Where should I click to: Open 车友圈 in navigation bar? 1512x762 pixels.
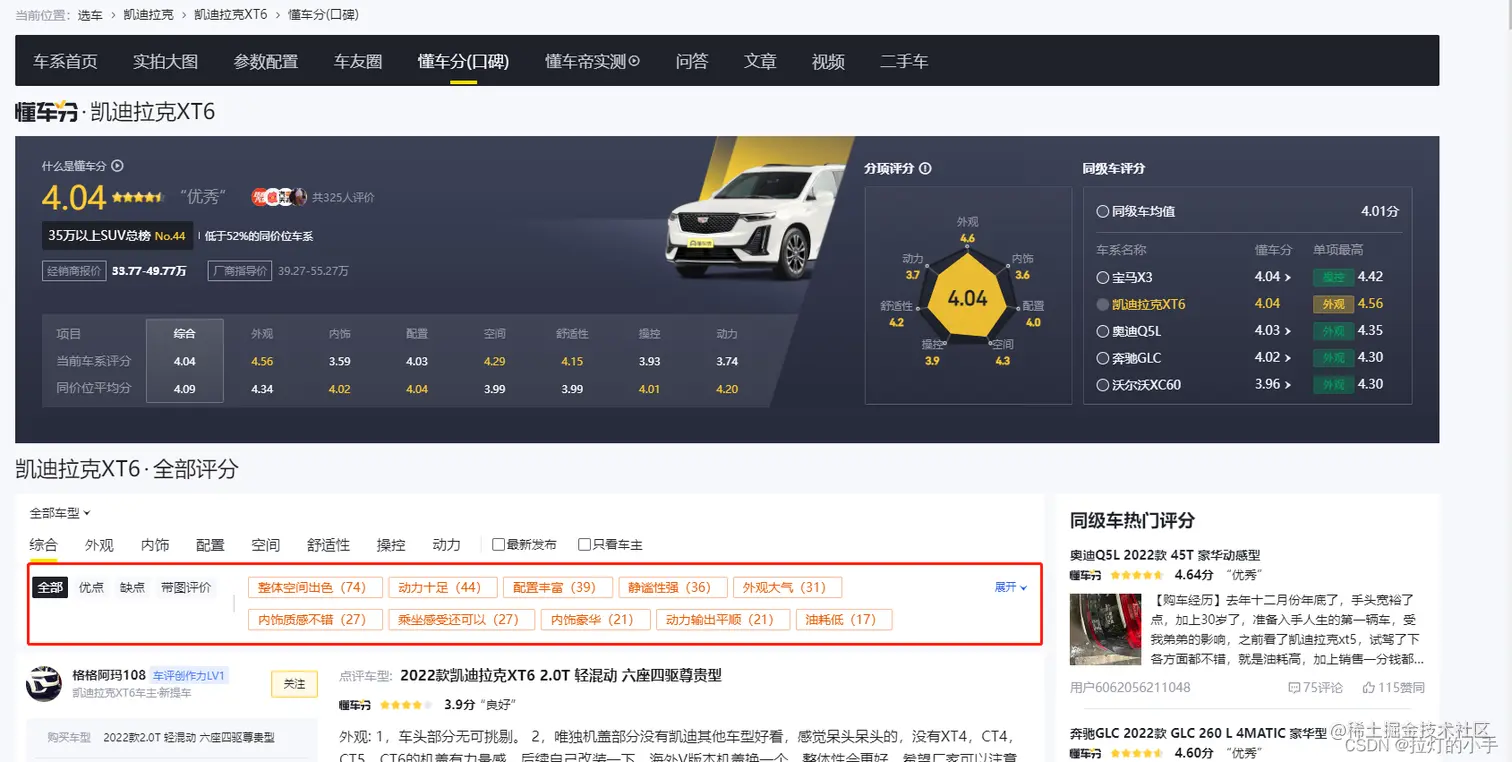(358, 62)
